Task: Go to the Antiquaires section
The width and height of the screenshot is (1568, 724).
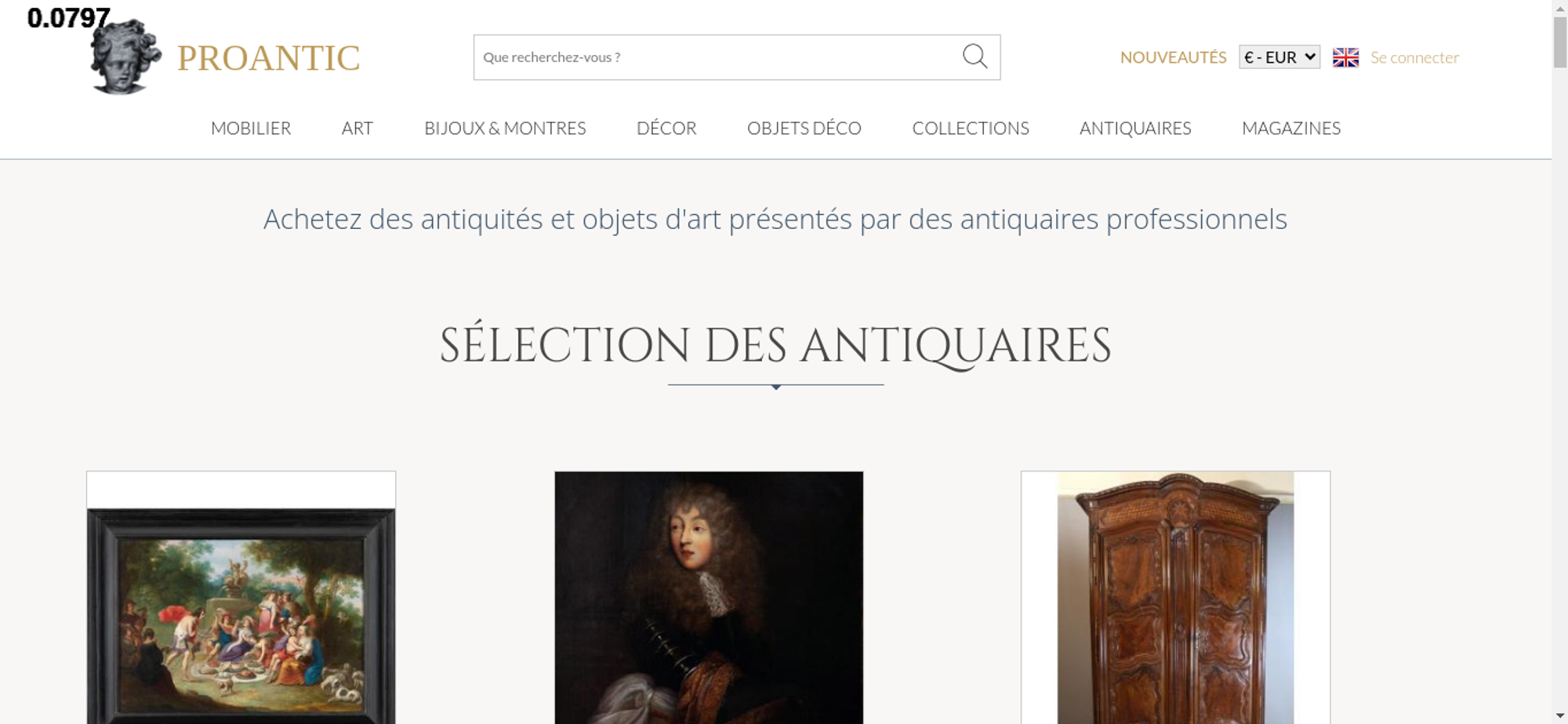Action: 1135,128
